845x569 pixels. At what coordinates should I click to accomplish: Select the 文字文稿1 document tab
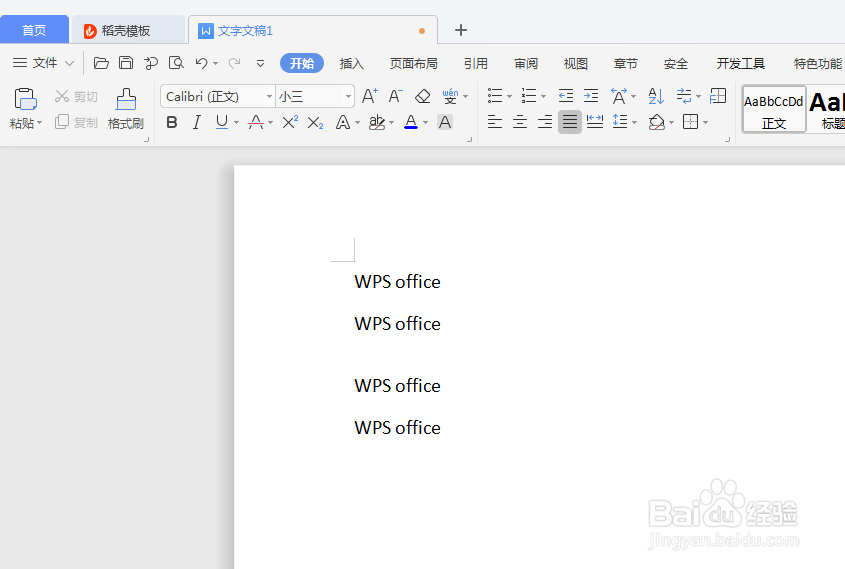click(x=313, y=31)
